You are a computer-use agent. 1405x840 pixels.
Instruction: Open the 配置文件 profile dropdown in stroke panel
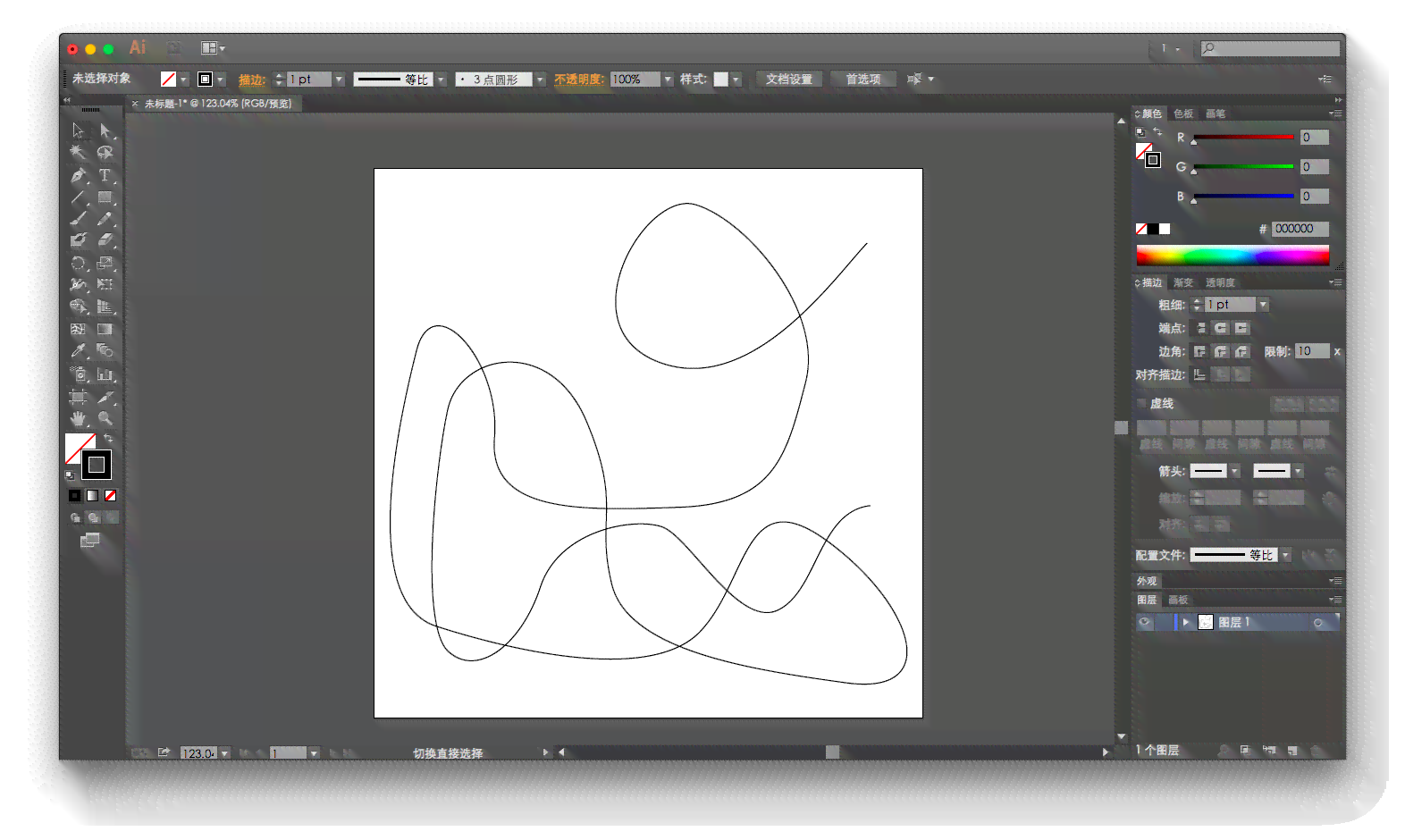1285,555
